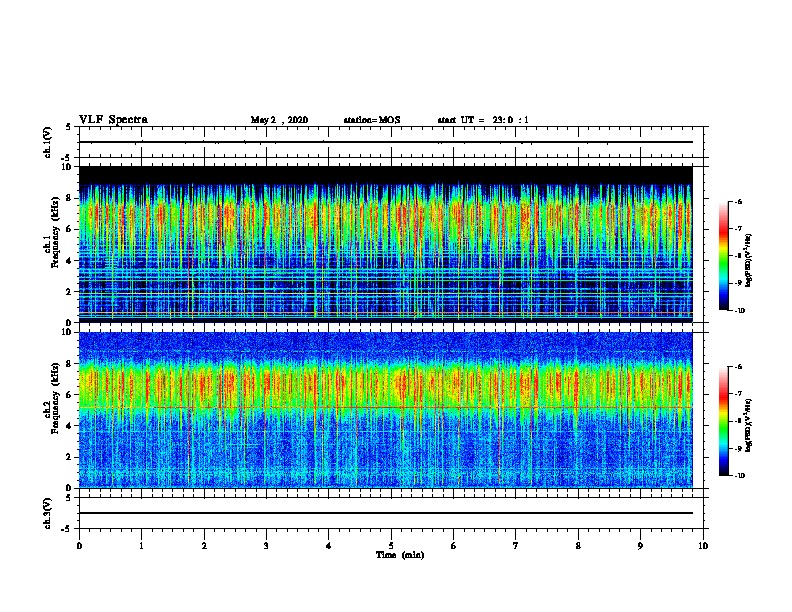Click the ch.1 colorbar "-10" label
Image resolution: width=792 pixels, height=612 pixels.
(x=739, y=311)
